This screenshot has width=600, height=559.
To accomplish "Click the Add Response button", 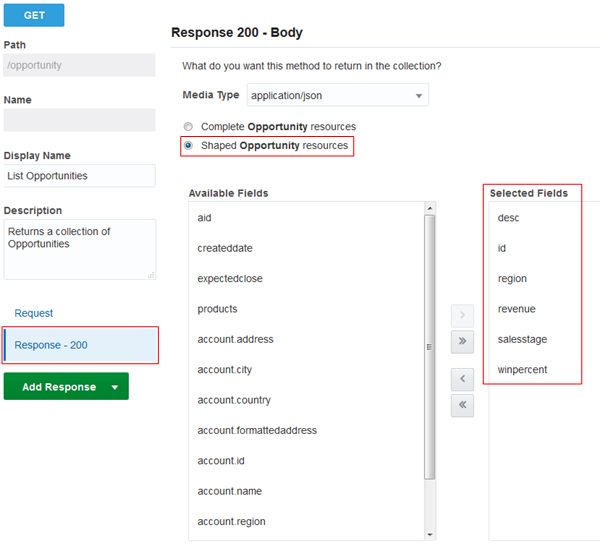I will click(x=59, y=387).
